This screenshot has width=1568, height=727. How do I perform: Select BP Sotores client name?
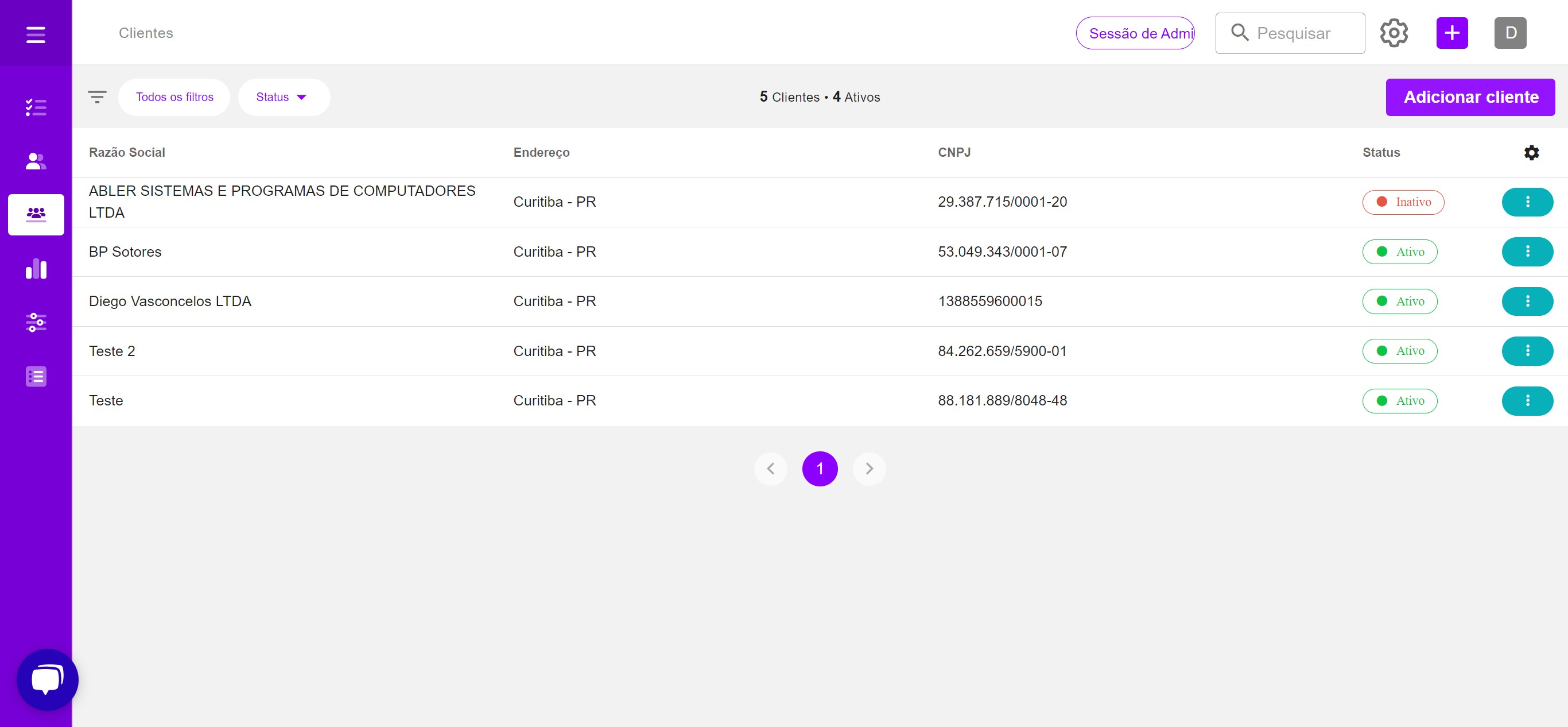pos(125,252)
